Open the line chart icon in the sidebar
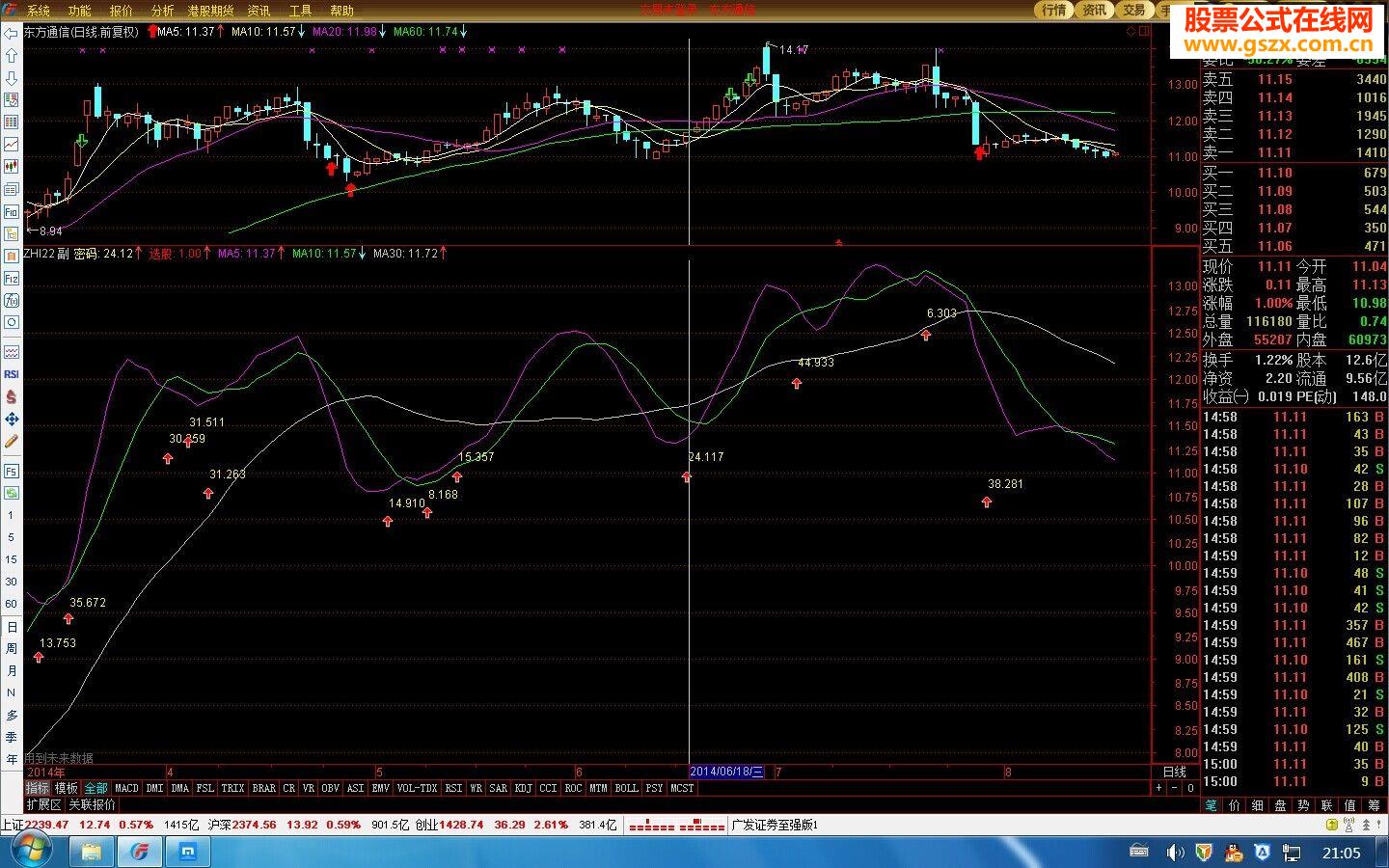Image resolution: width=1389 pixels, height=868 pixels. [x=12, y=144]
